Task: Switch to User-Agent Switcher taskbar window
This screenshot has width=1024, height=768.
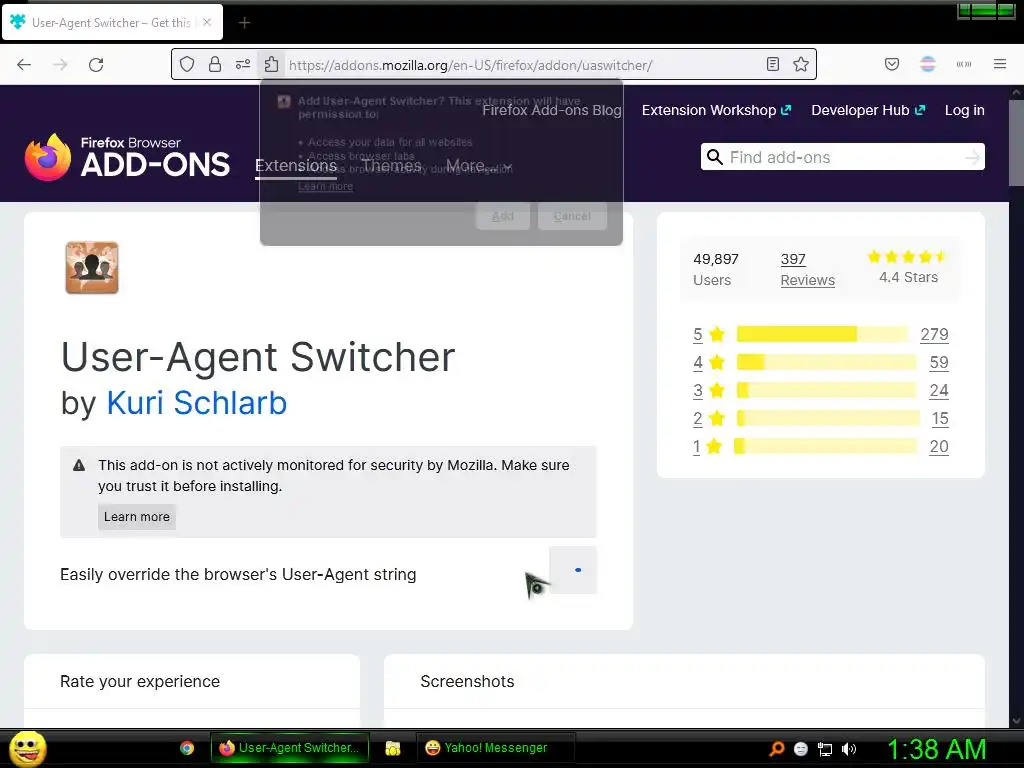Action: pyautogui.click(x=290, y=748)
